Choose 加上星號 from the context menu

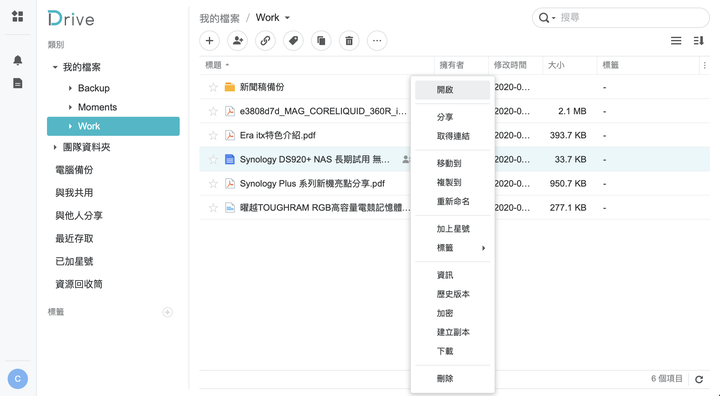[x=452, y=229]
